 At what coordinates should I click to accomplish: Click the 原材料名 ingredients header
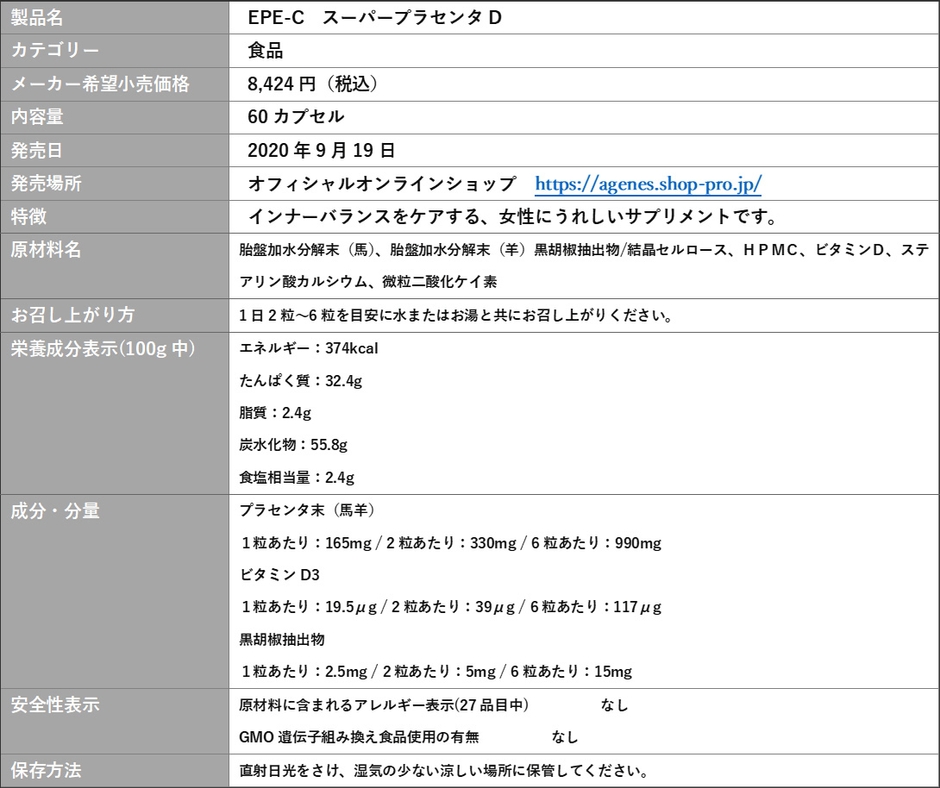[45, 250]
